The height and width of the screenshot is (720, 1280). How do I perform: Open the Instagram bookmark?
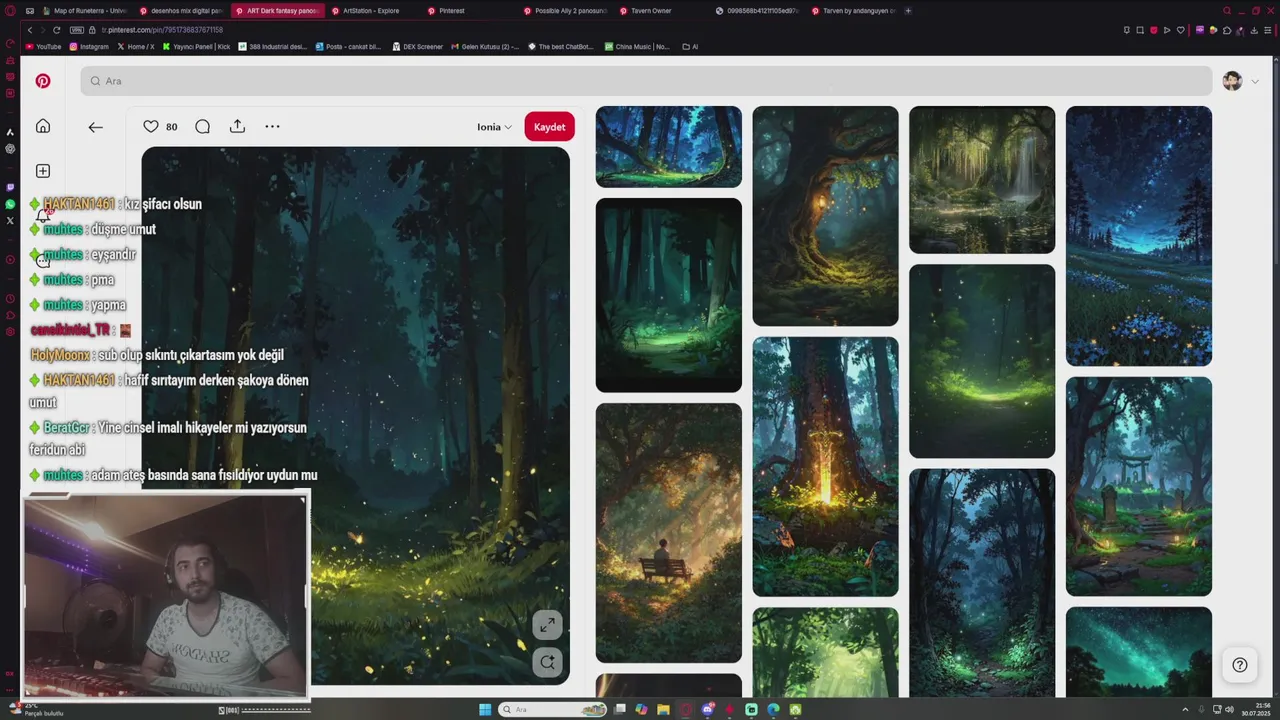89,47
